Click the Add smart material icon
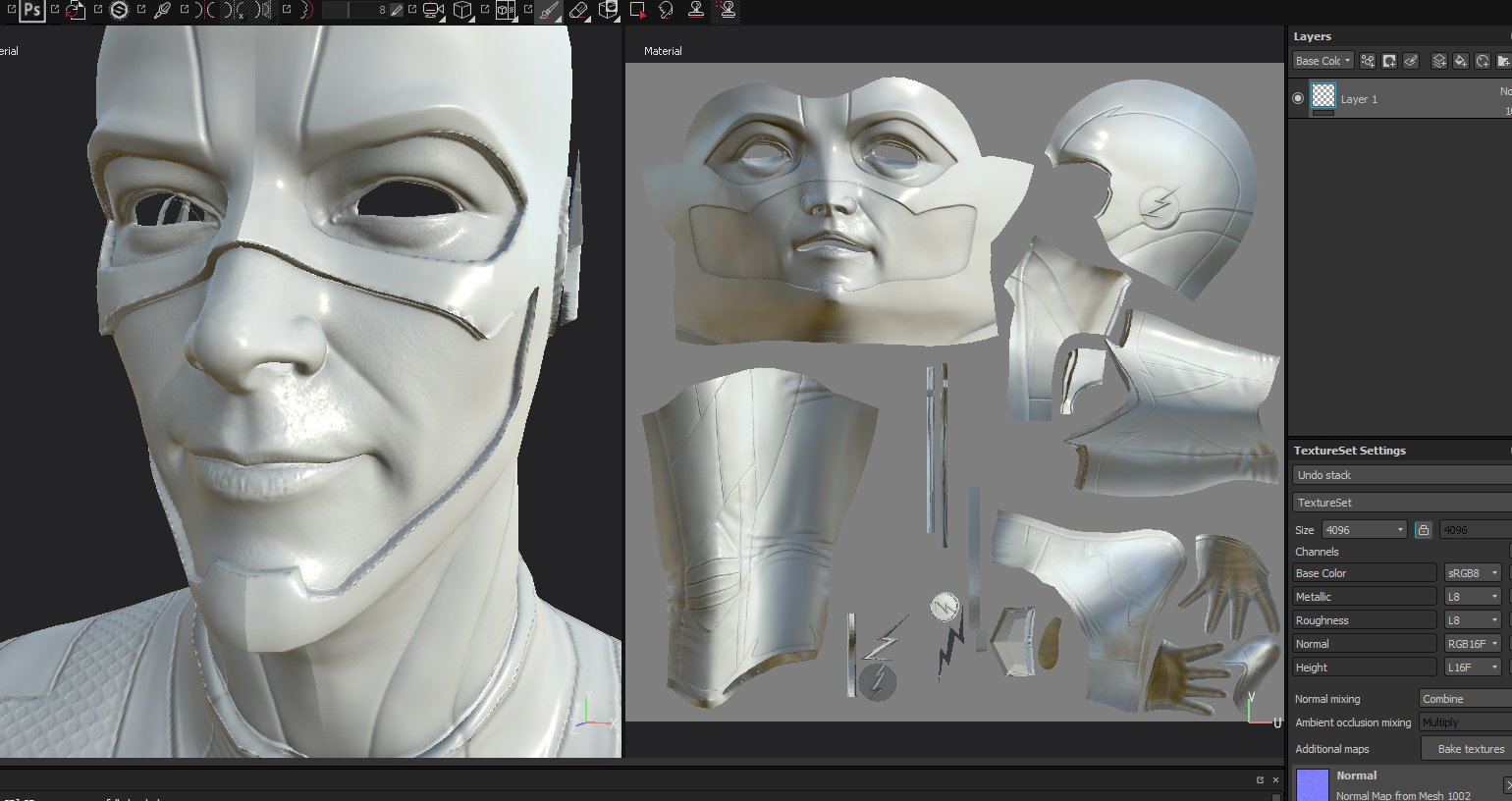The height and width of the screenshot is (801, 1512). 1483,61
